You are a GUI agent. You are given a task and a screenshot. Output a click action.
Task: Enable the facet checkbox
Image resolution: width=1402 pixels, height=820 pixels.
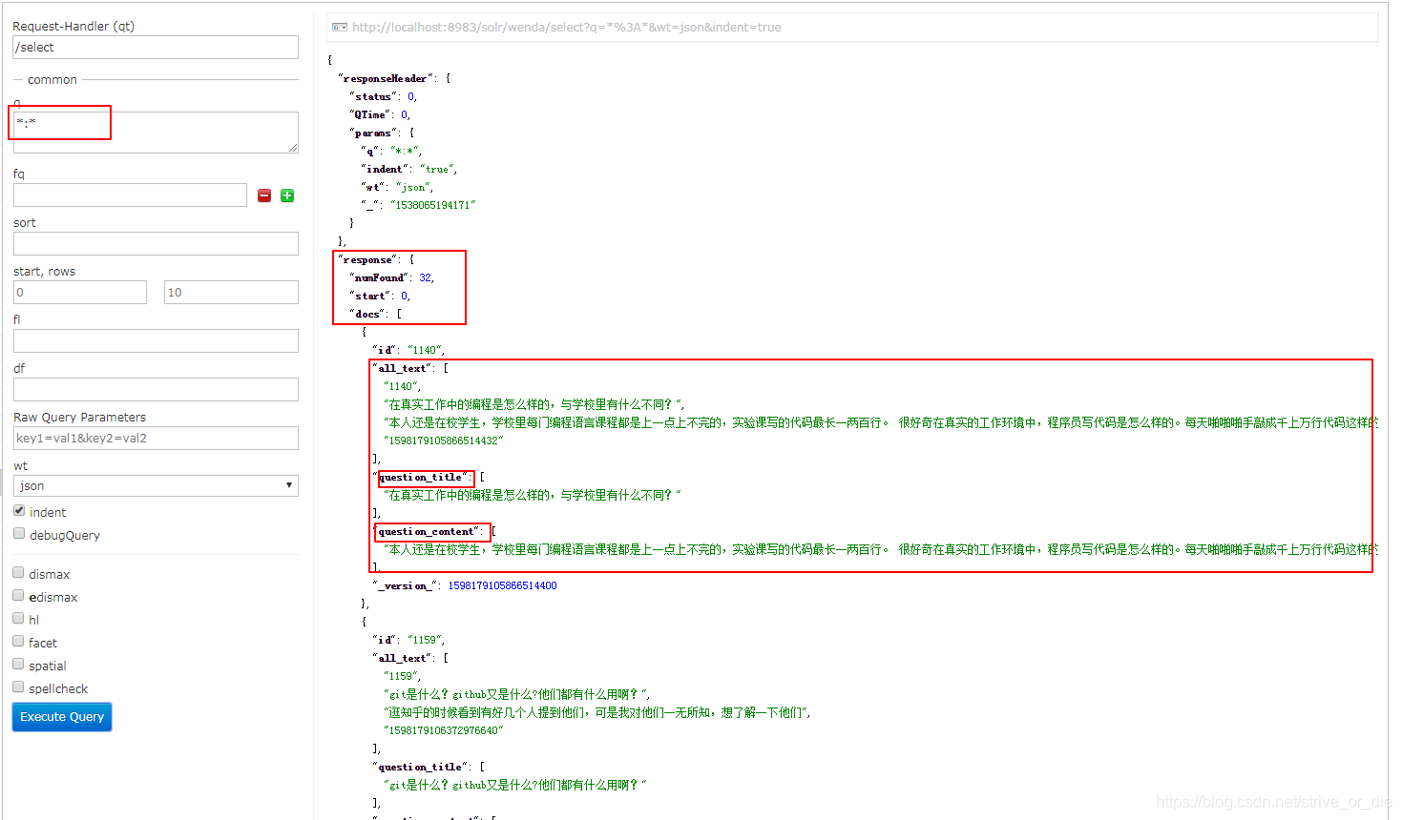19,642
